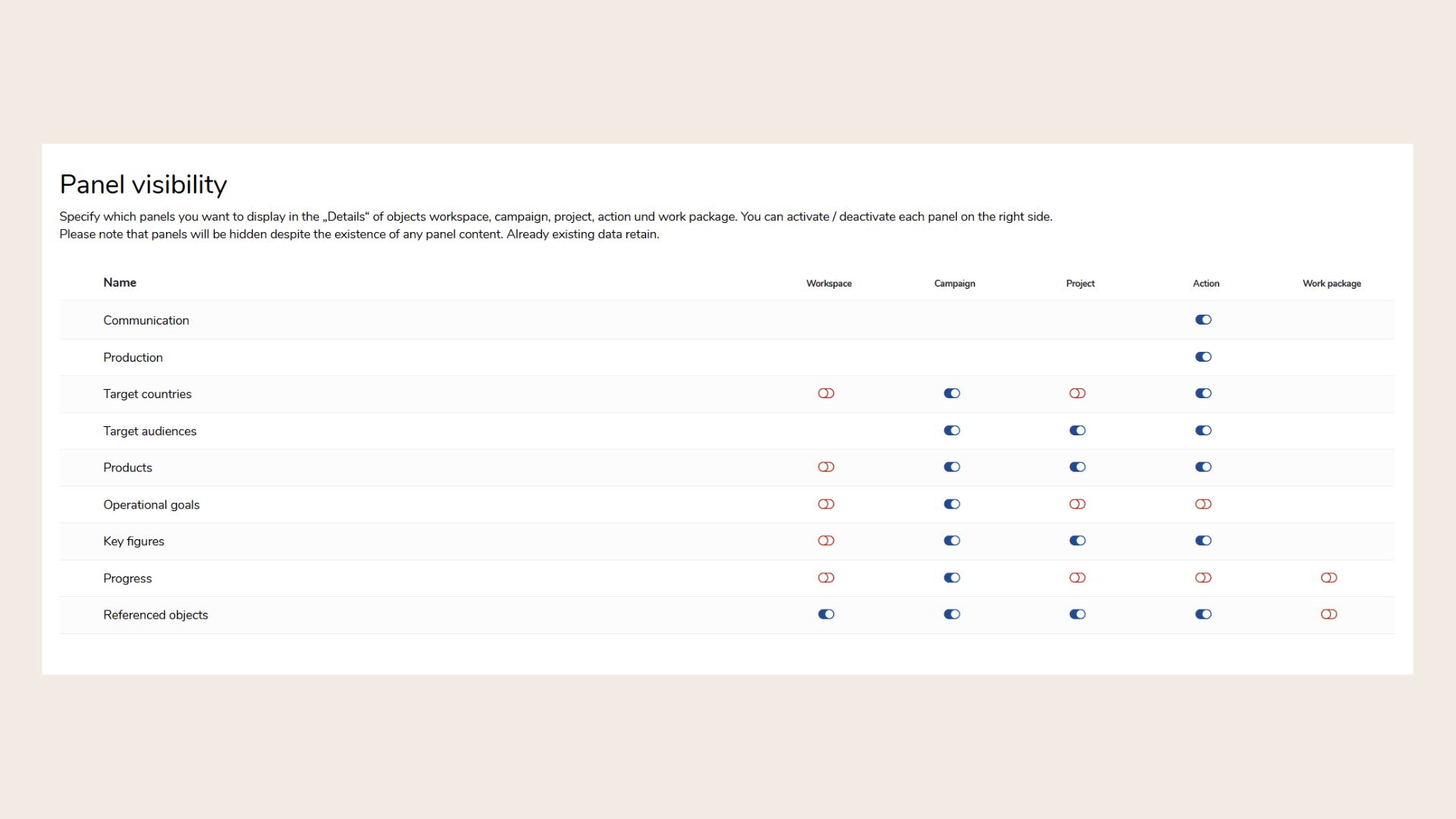Disable Products toggle under Action
Image resolution: width=1456 pixels, height=819 pixels.
tap(1203, 467)
